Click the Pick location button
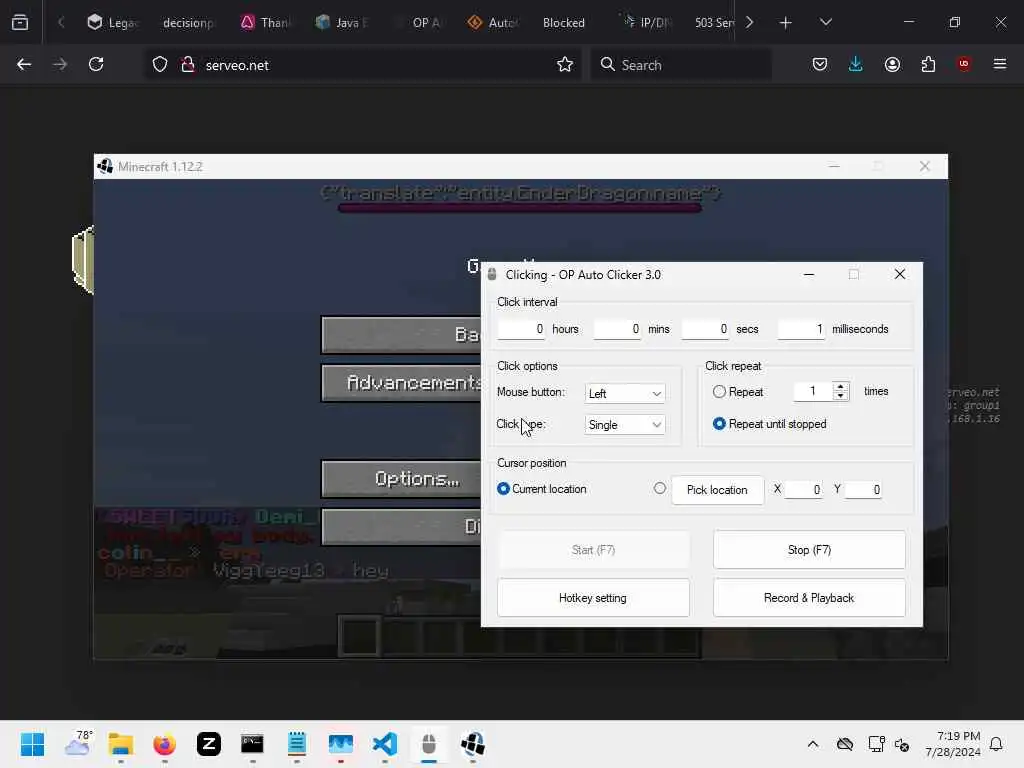 [717, 490]
